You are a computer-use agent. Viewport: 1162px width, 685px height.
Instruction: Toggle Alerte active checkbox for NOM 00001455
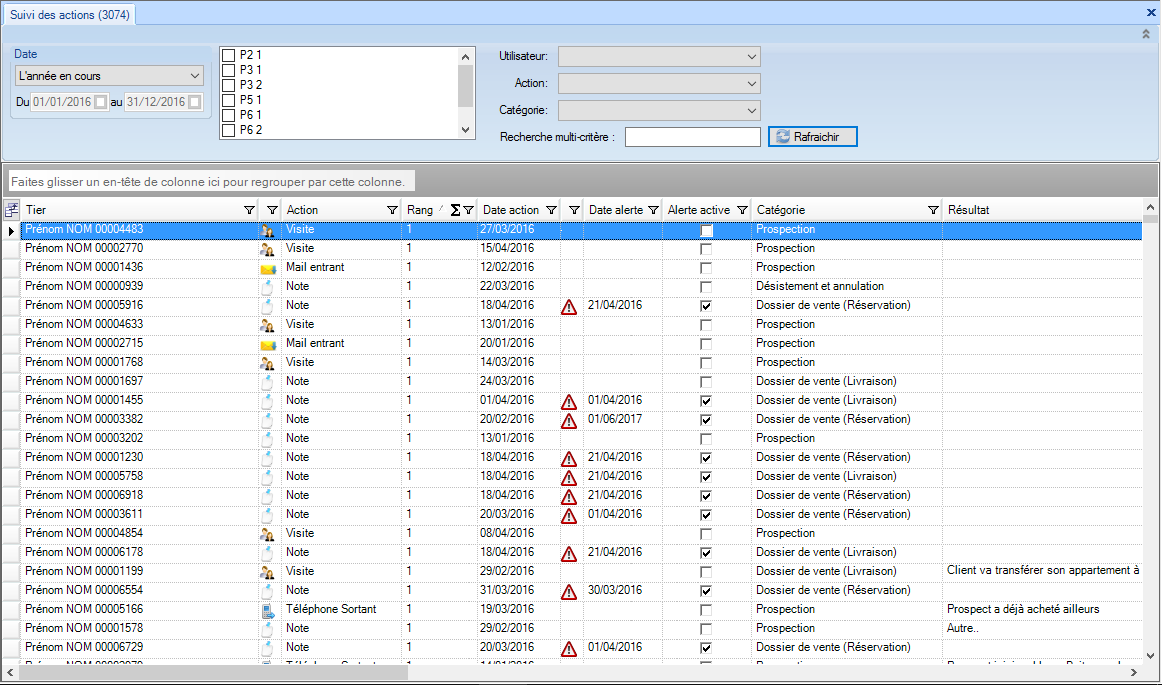point(707,401)
